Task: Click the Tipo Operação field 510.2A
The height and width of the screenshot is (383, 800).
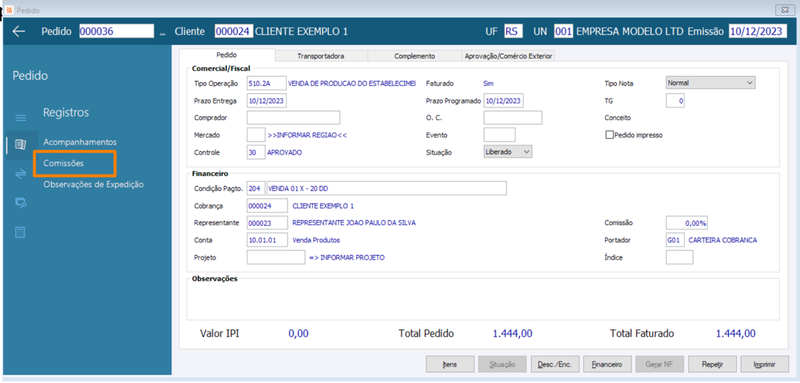Action: tap(266, 83)
